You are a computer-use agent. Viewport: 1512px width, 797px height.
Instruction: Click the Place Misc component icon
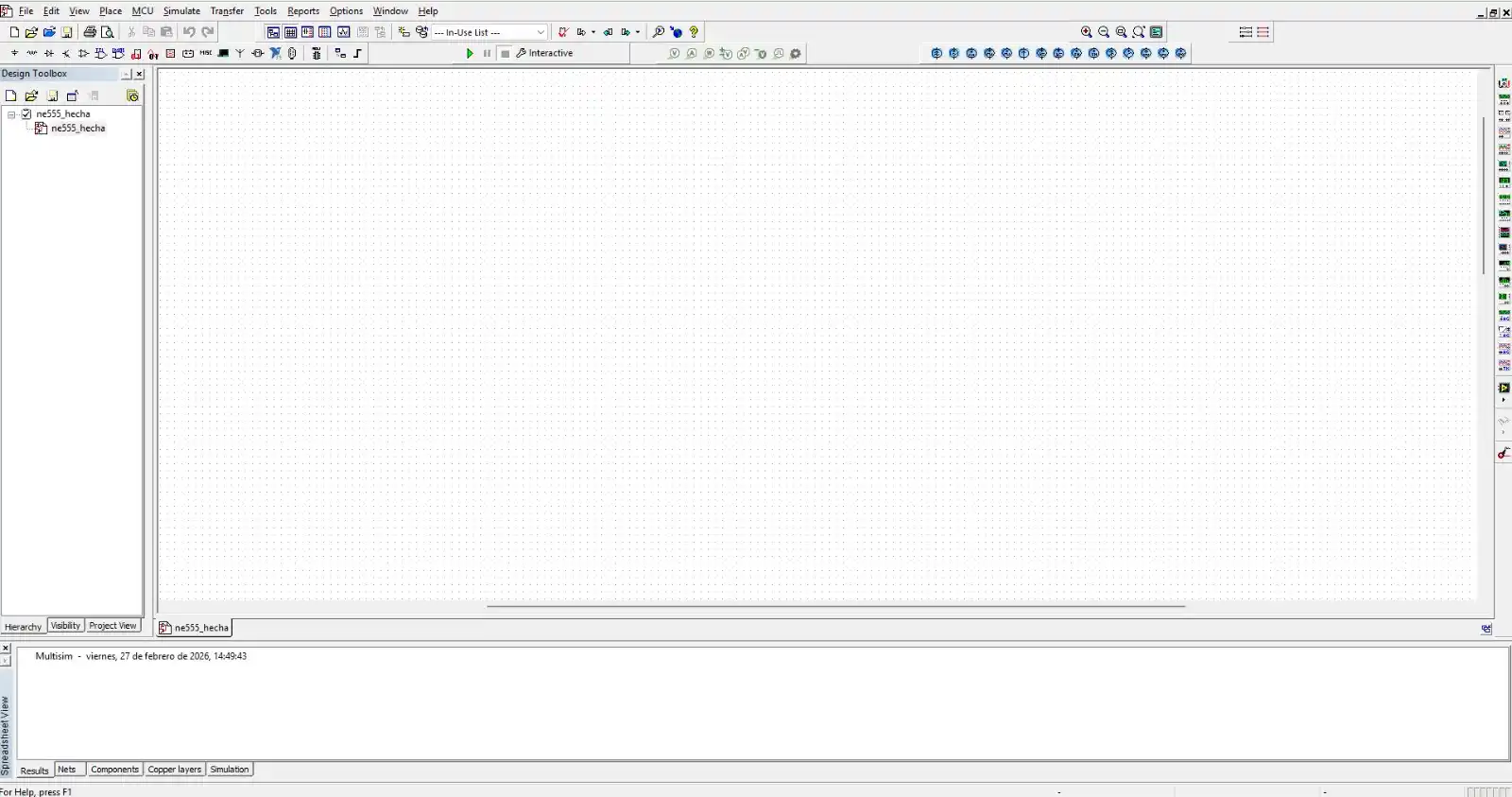click(205, 53)
